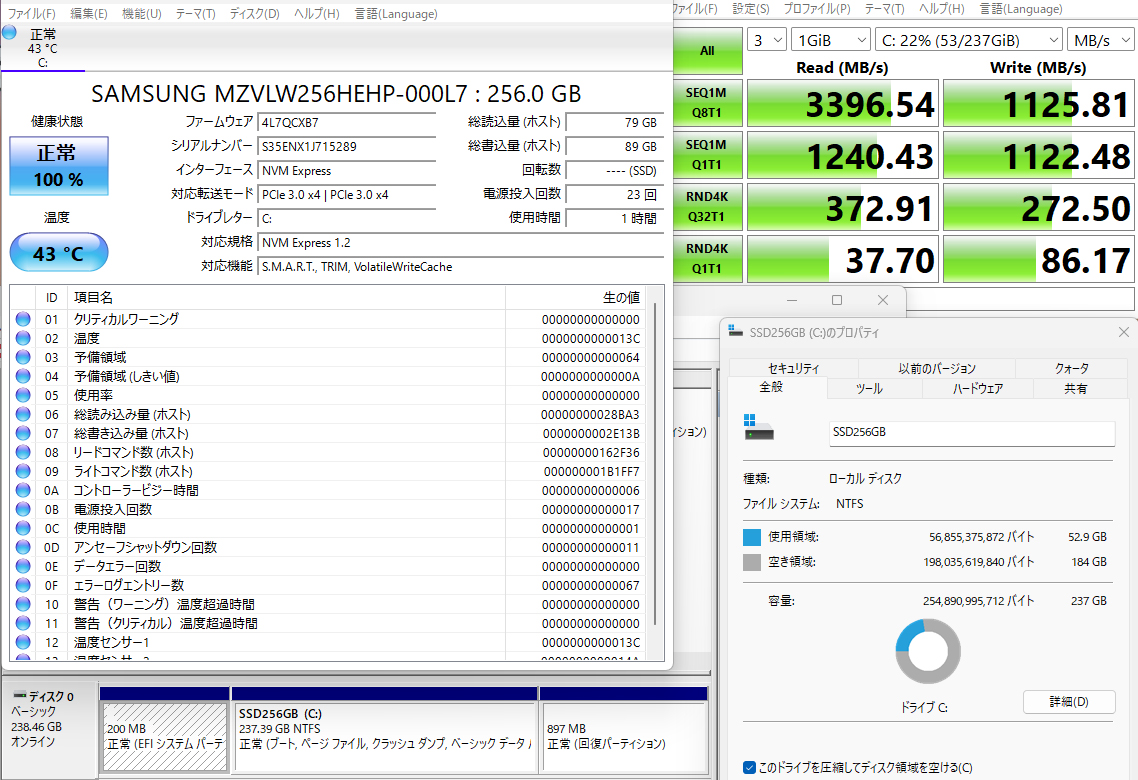Switch to 共有 tab in properties
This screenshot has width=1138, height=780.
(x=1076, y=388)
